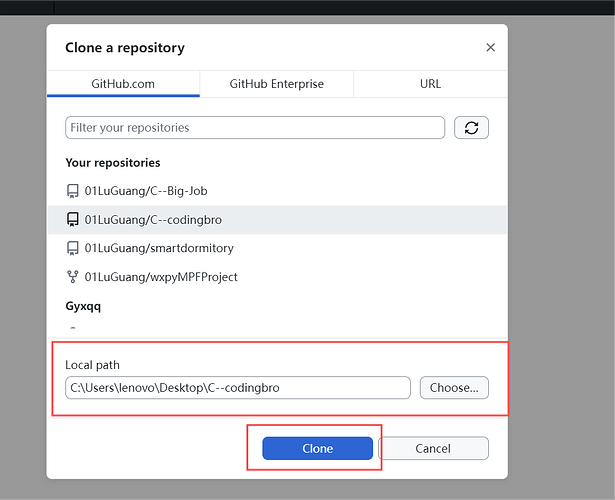Select the 01LuGuang/smartdormitory repository
This screenshot has height=500, width=615.
tap(277, 248)
